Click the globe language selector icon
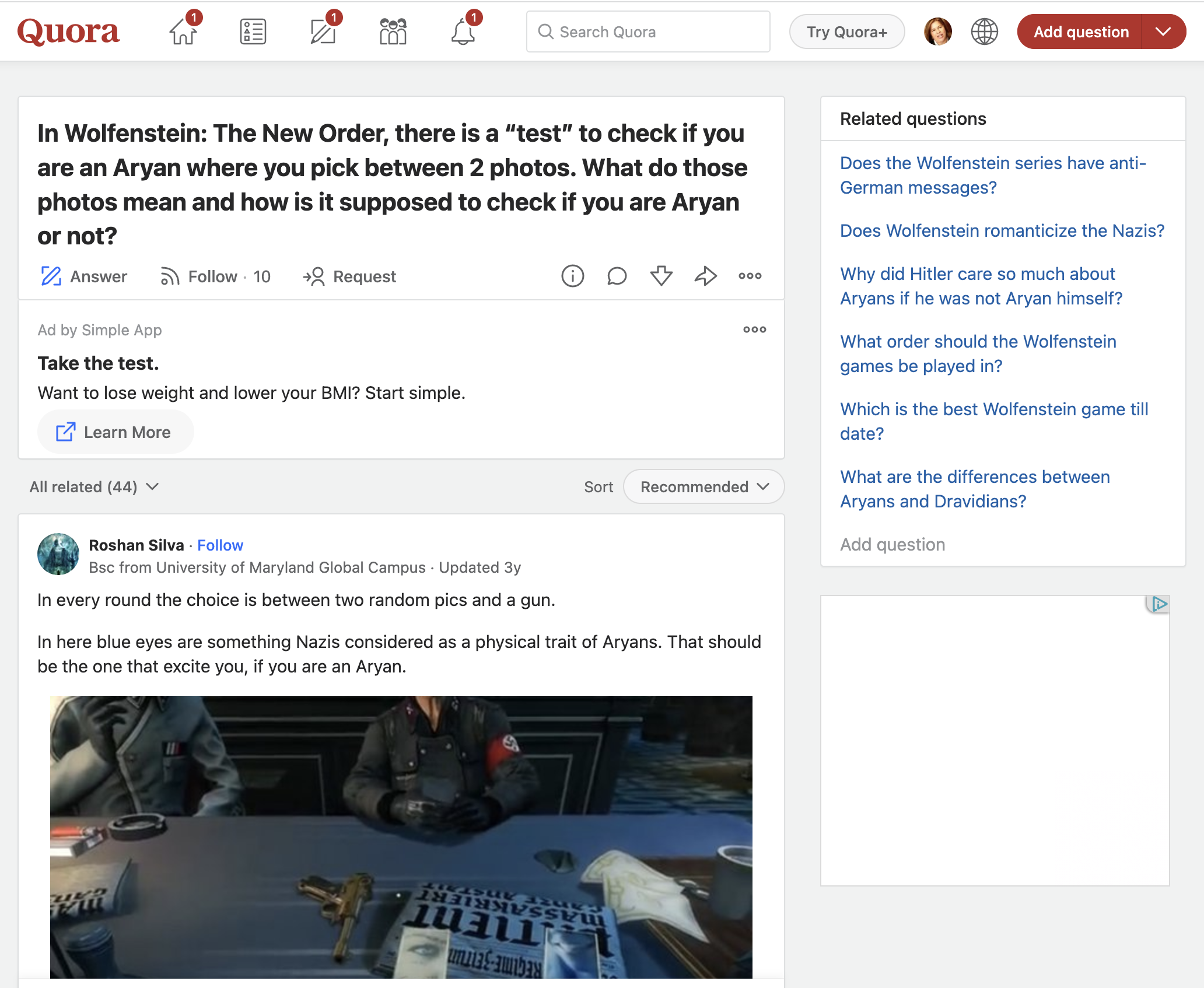The height and width of the screenshot is (988, 1204). tap(985, 31)
